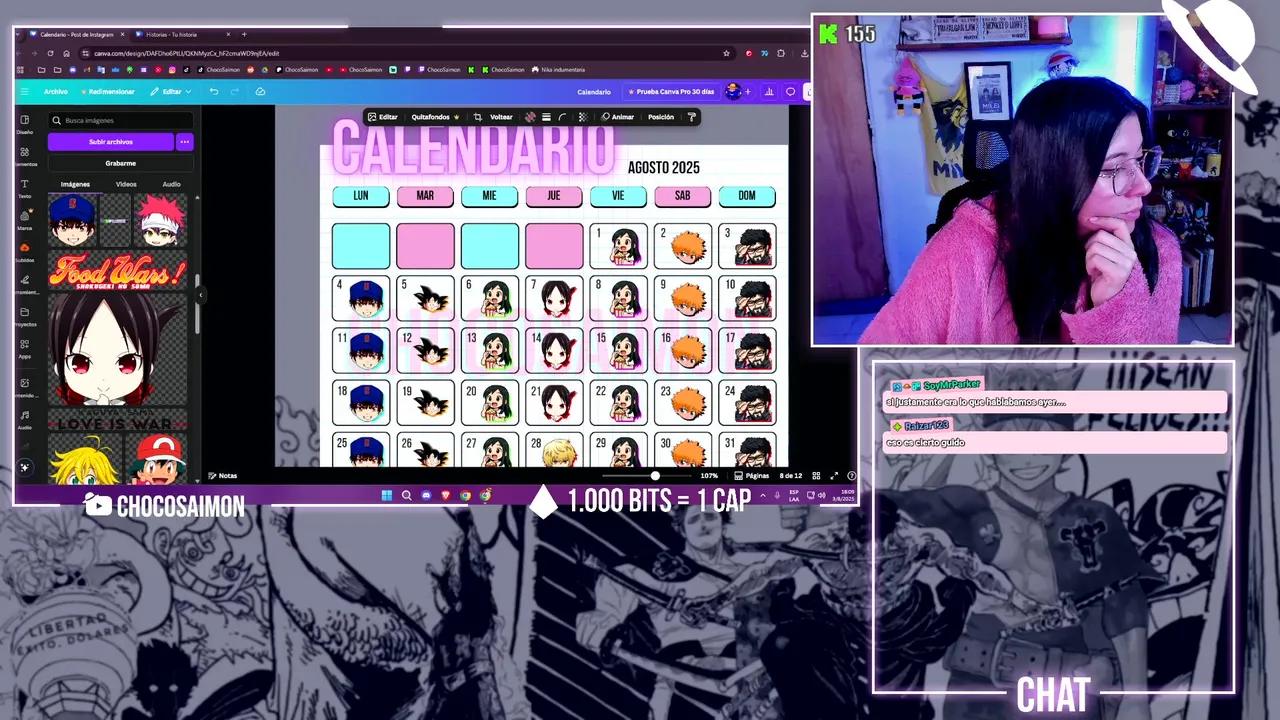Click the Posición button

(x=661, y=117)
